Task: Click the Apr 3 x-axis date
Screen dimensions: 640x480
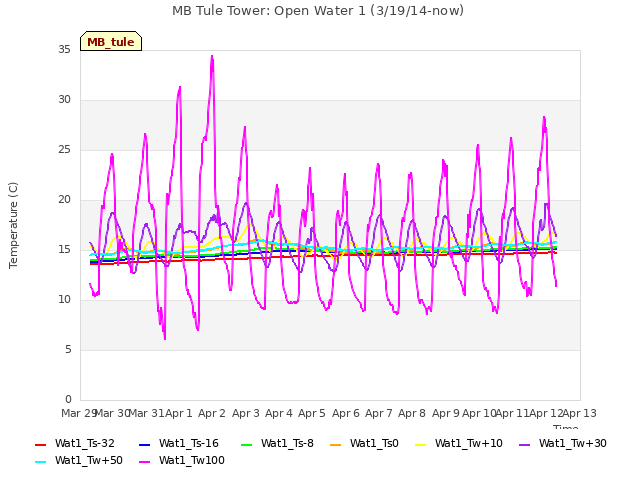Action: pyautogui.click(x=246, y=413)
